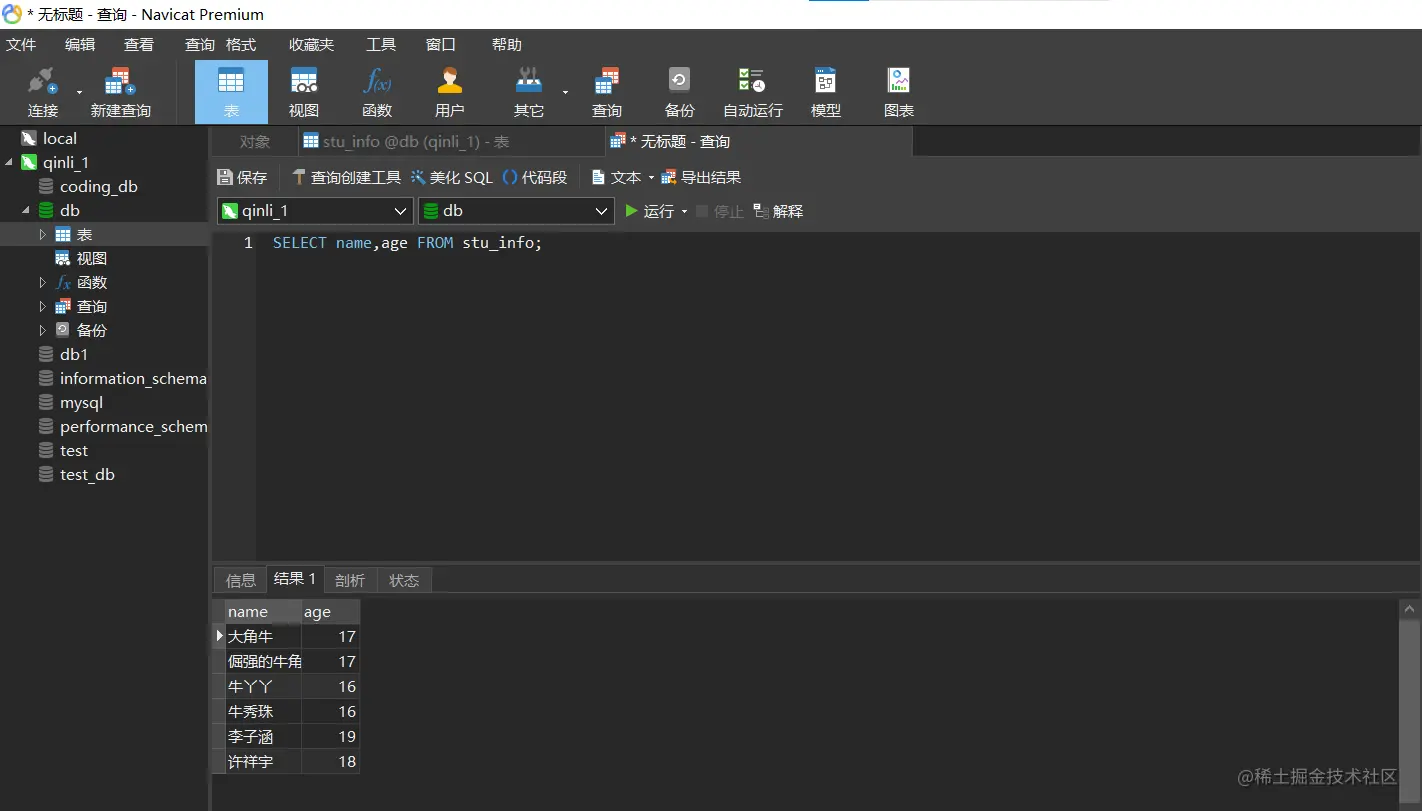Click the 导出结果 export result button
Screen dimensions: 1422x811
tap(701, 177)
